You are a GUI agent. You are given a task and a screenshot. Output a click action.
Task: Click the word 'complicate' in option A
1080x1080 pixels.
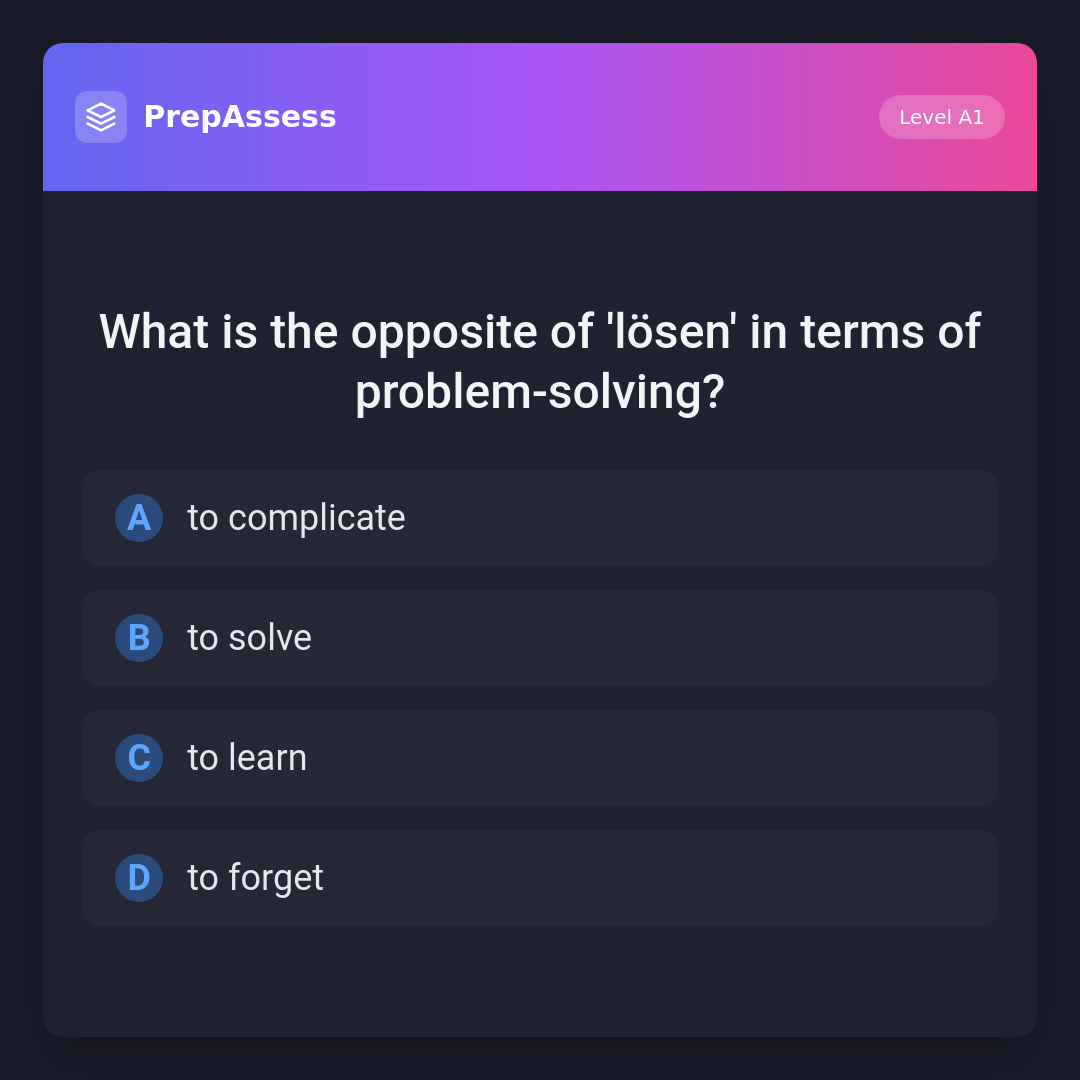tap(316, 518)
